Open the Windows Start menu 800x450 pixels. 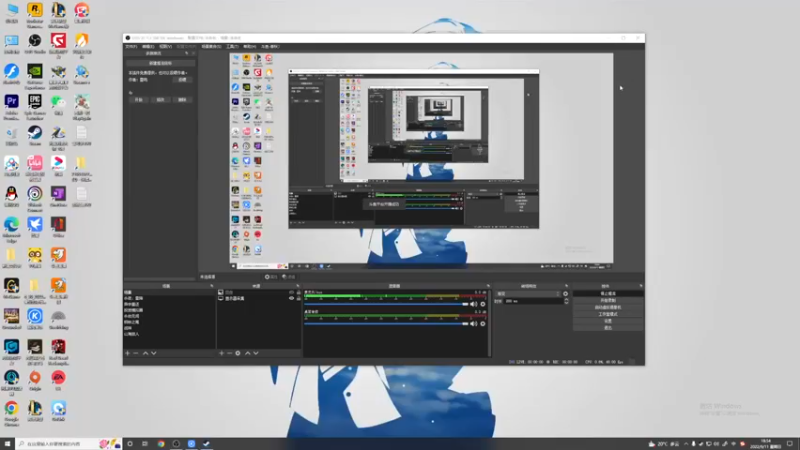coord(7,444)
